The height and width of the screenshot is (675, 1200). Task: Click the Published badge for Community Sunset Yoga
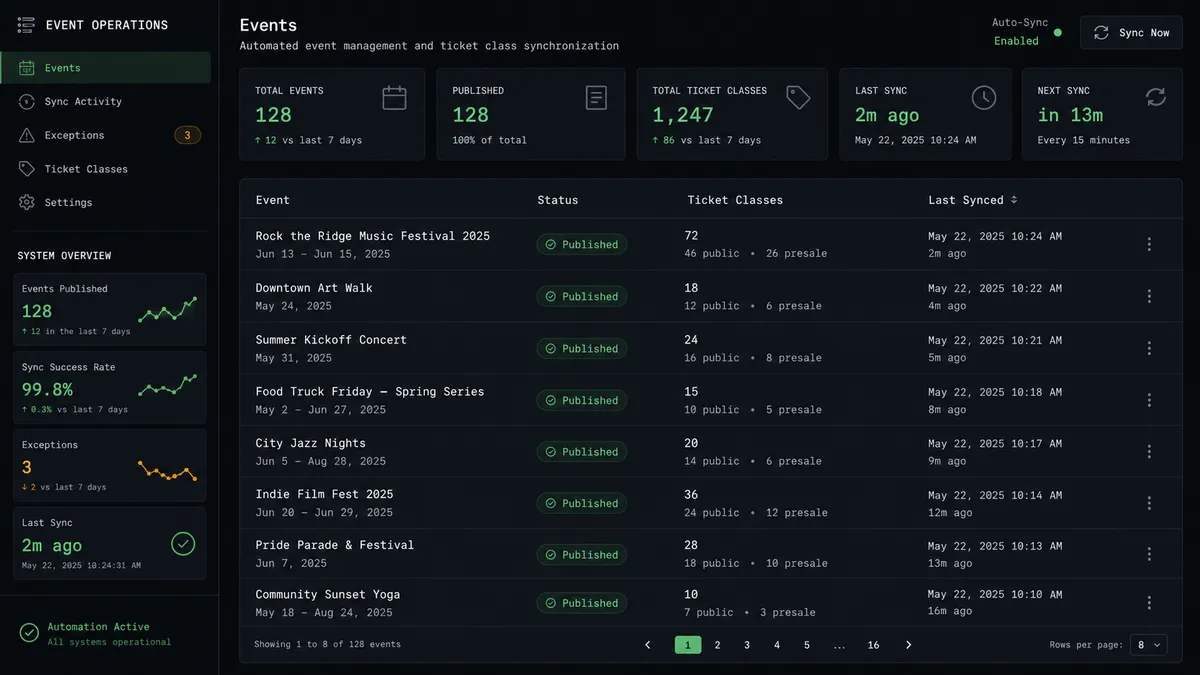tap(582, 603)
